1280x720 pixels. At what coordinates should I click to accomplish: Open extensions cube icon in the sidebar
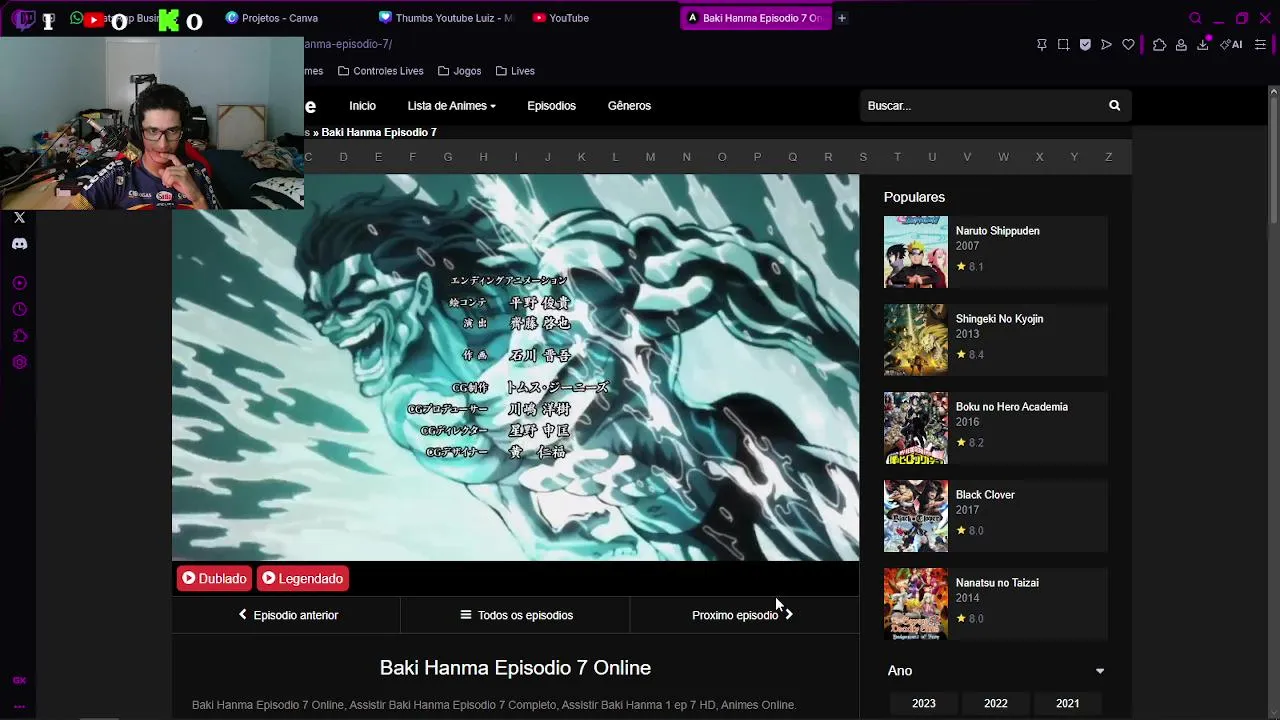tap(19, 336)
